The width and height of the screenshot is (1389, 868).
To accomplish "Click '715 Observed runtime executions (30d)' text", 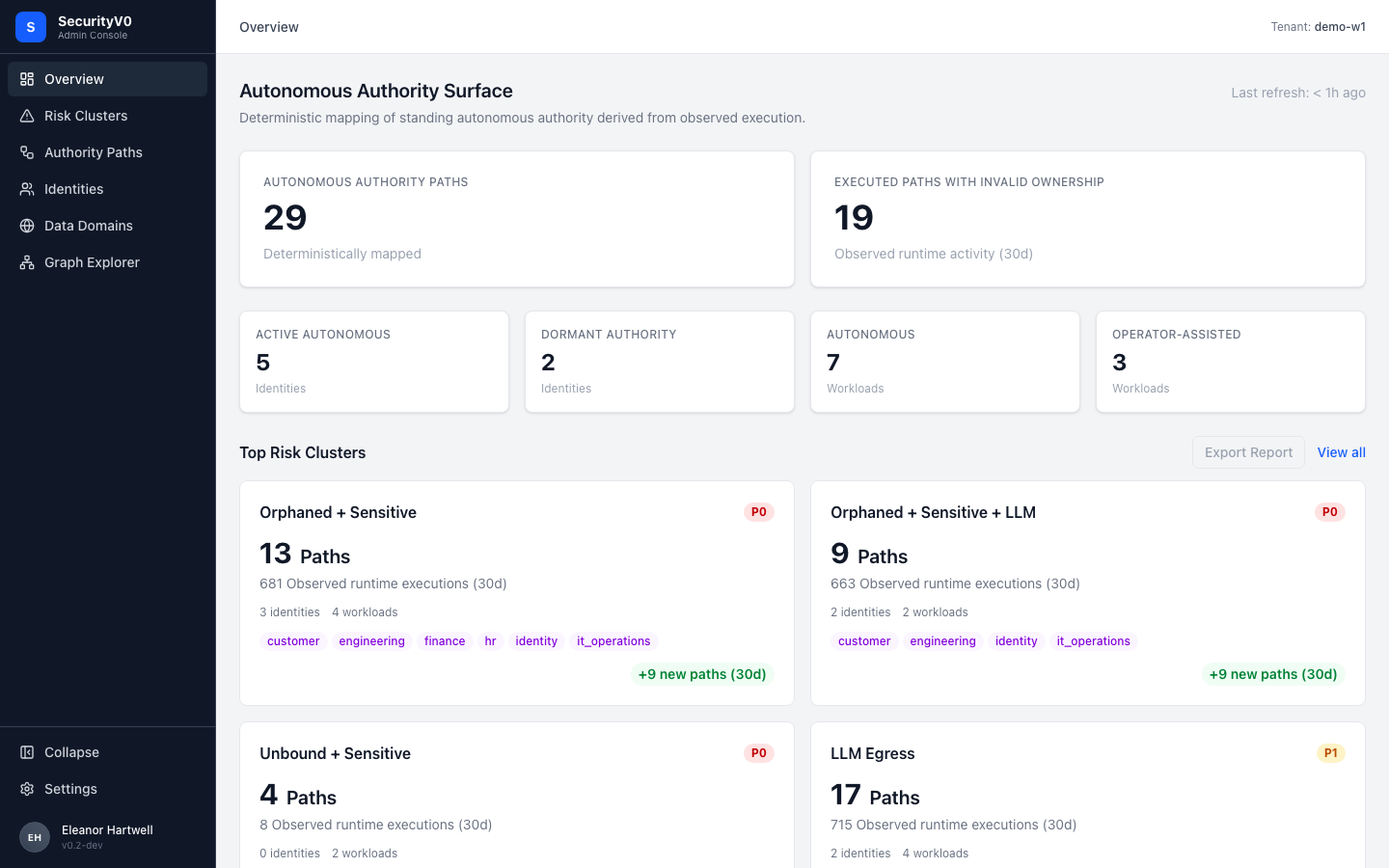I will [x=953, y=825].
